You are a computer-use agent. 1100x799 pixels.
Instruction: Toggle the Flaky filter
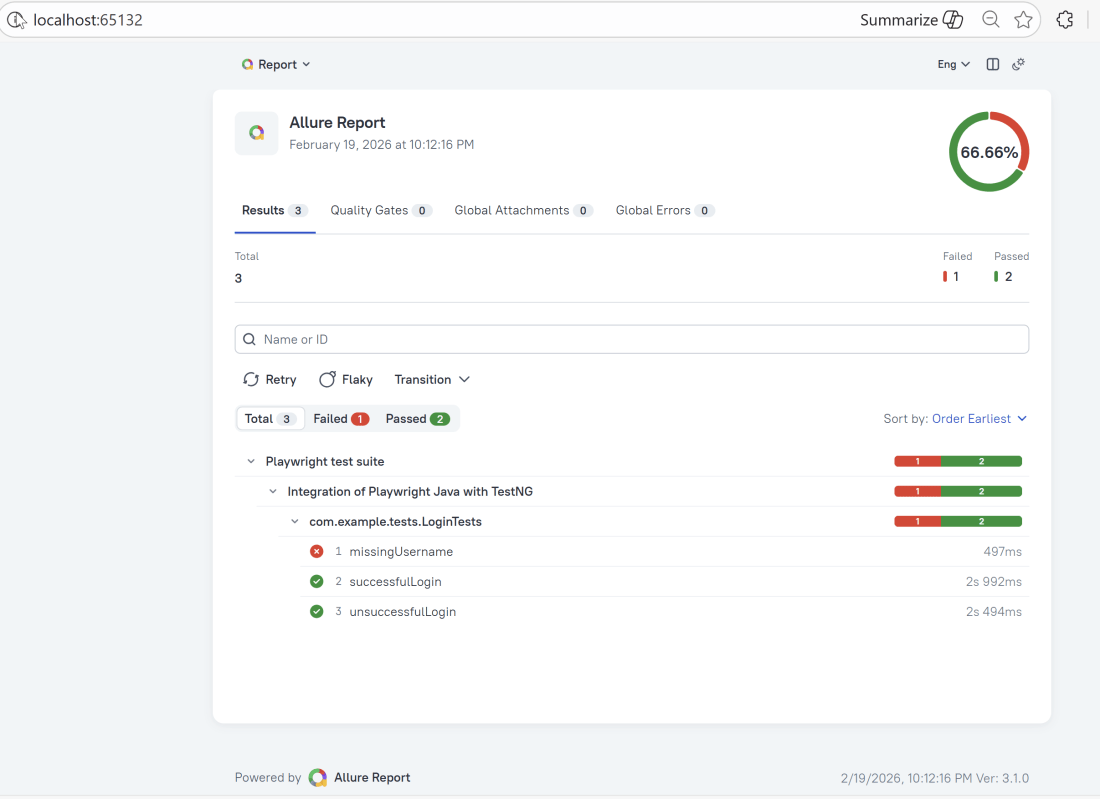[x=346, y=380]
